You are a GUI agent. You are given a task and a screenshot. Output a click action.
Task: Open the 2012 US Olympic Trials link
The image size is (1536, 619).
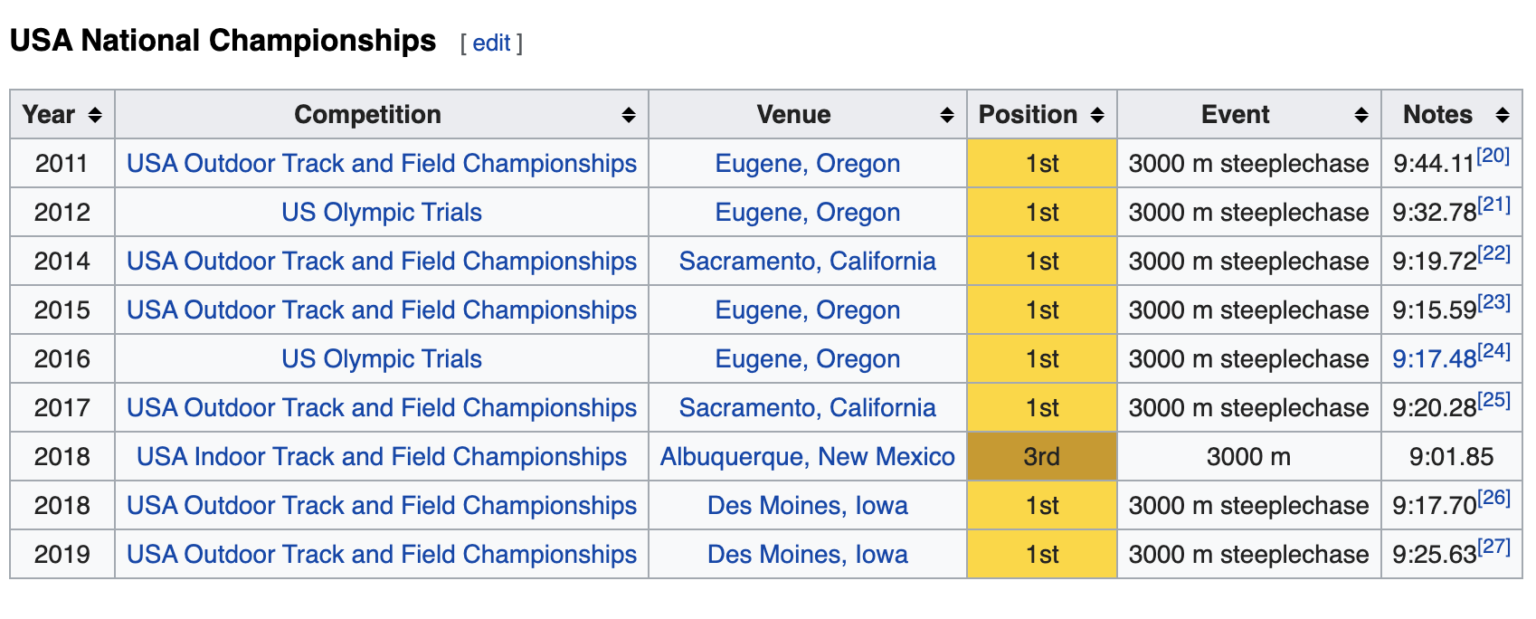[x=382, y=212]
